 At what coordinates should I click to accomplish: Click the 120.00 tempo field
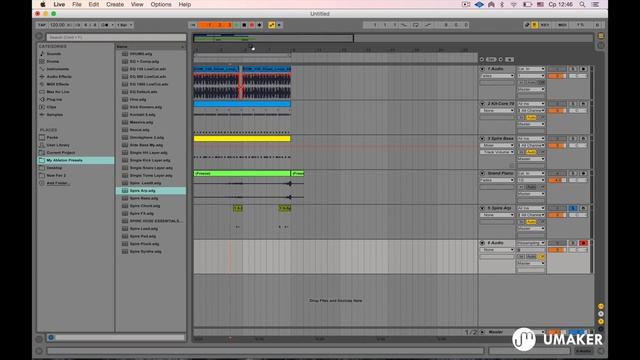click(x=58, y=25)
